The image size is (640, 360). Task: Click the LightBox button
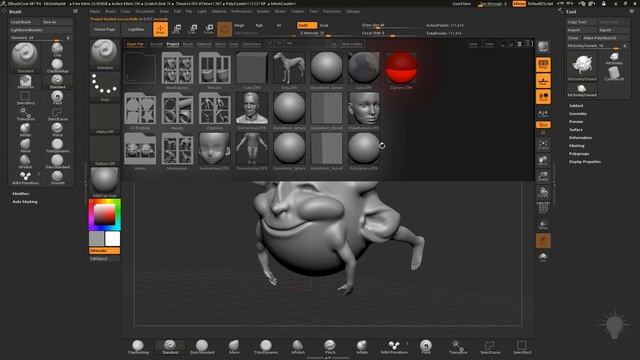[x=136, y=29]
